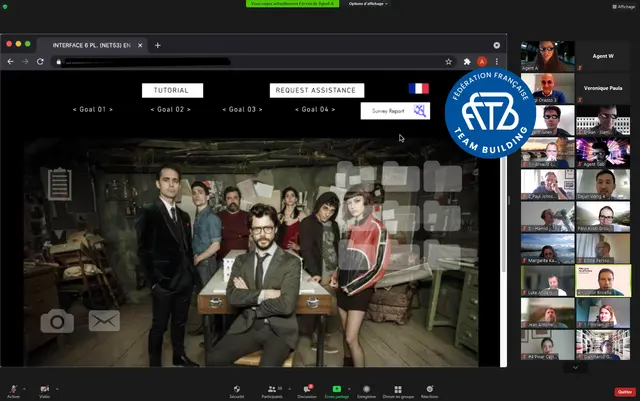Click the green encryption shield icon
The width and height of the screenshot is (640, 401).
pos(5,7)
